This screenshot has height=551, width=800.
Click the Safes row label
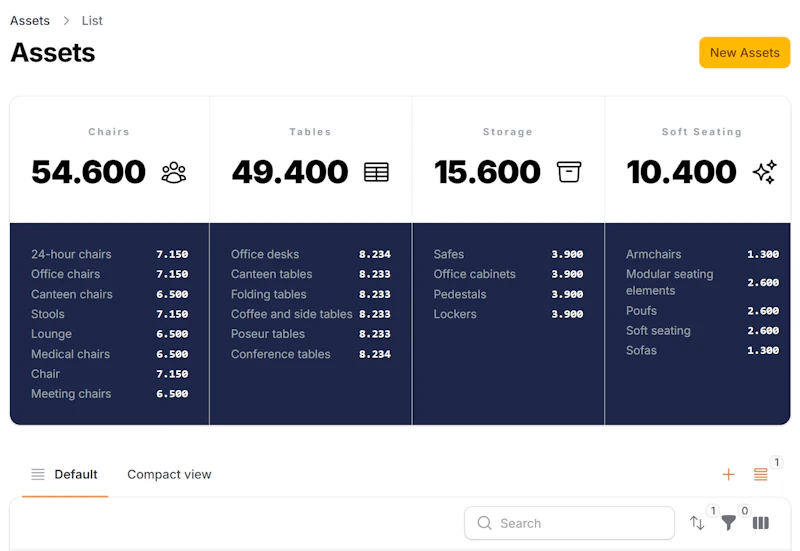[x=449, y=254]
